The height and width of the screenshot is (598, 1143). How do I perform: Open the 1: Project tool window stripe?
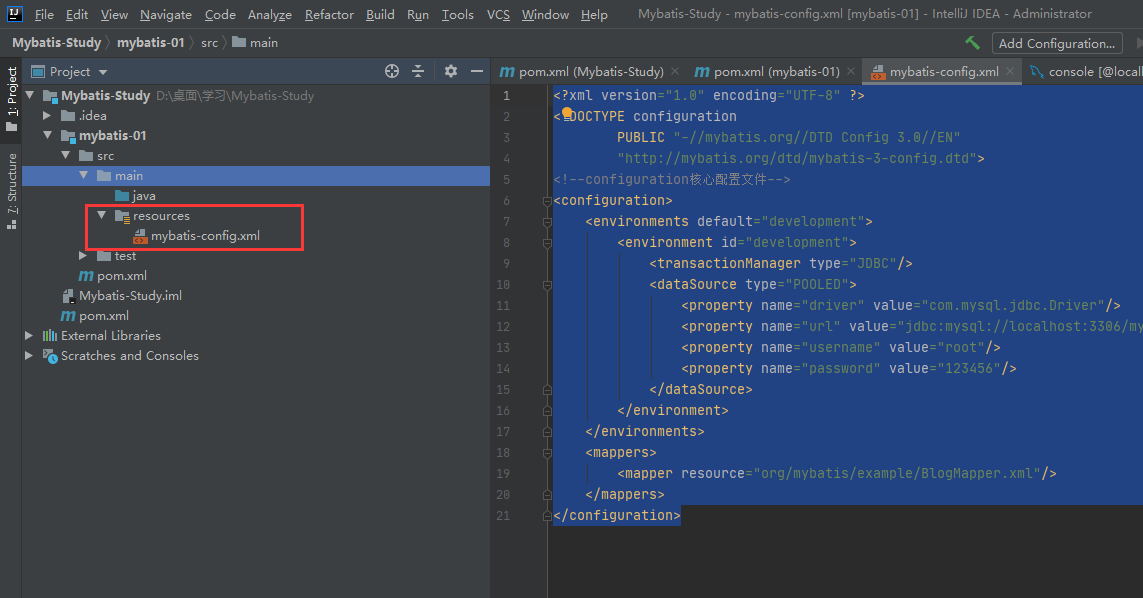coord(11,98)
